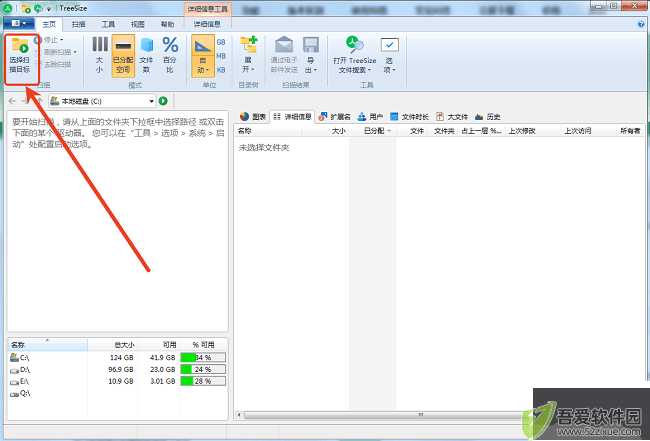Set unit to KB
Screen dimensions: 650x441
pyautogui.click(x=221, y=70)
